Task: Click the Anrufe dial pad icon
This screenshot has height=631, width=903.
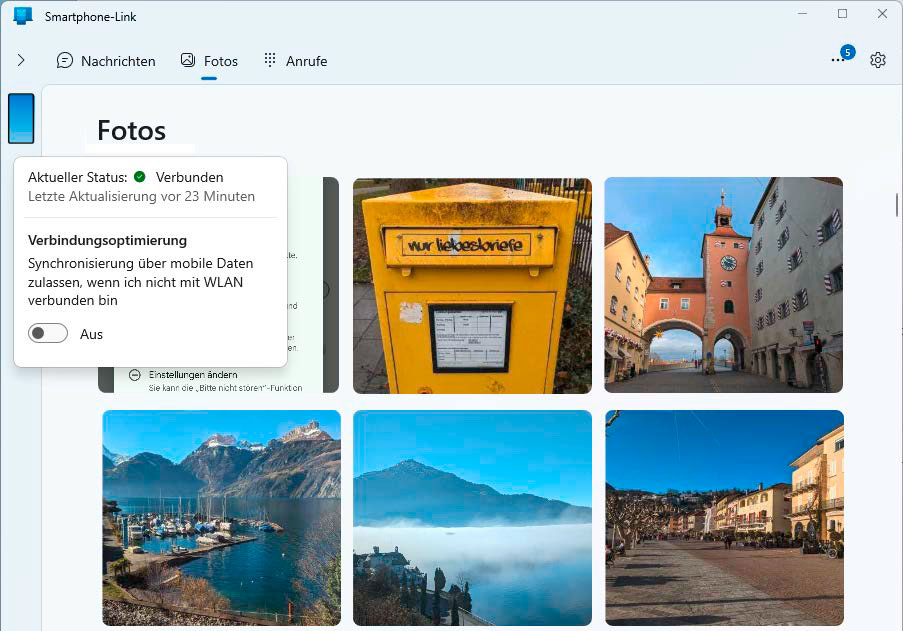Action: [270, 59]
